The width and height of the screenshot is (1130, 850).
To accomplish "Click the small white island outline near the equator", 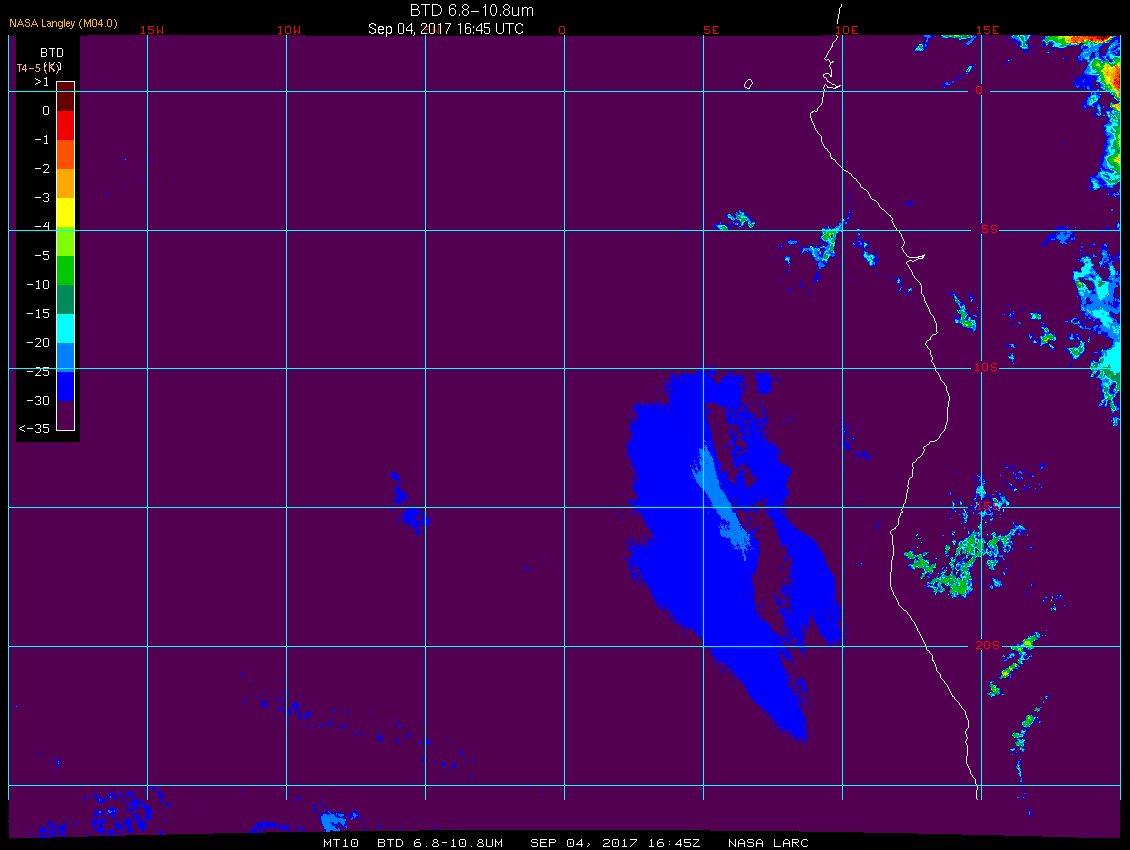I will point(748,84).
